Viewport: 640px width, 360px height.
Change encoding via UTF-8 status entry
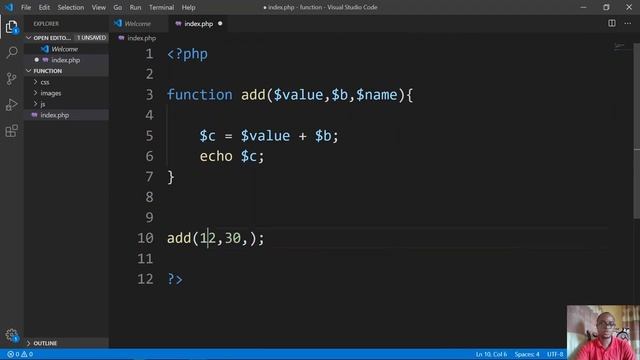(555, 354)
